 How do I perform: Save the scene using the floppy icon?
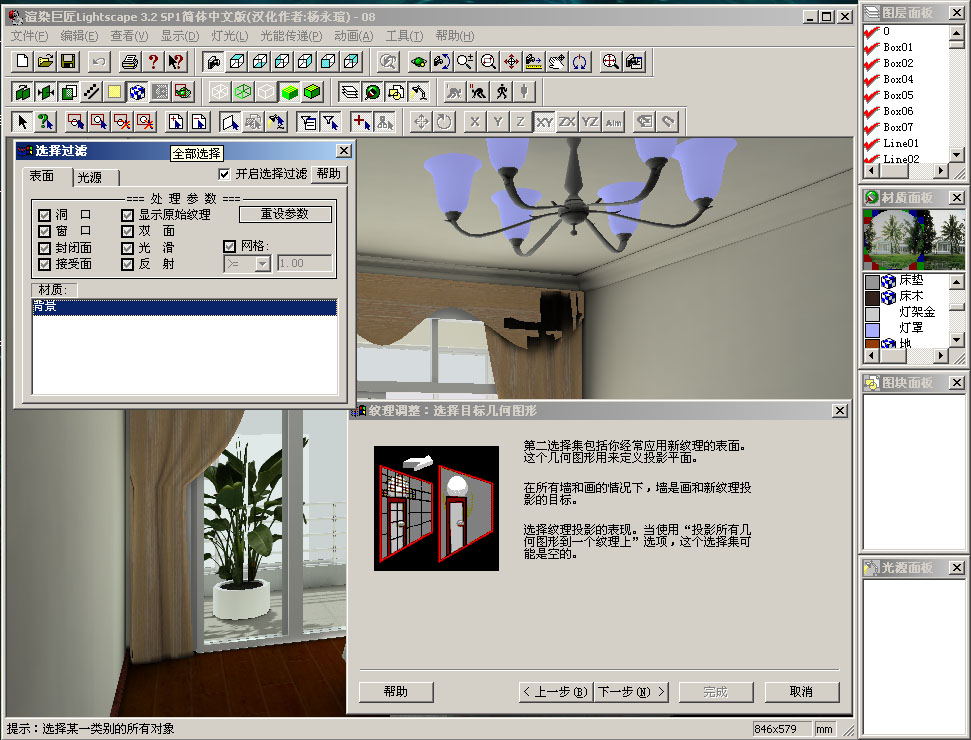(68, 61)
